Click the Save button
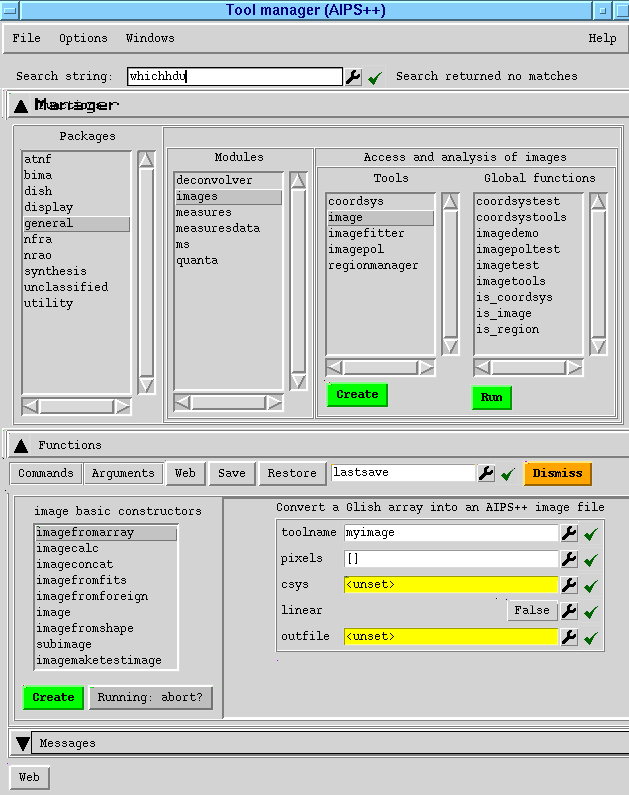 tap(232, 474)
